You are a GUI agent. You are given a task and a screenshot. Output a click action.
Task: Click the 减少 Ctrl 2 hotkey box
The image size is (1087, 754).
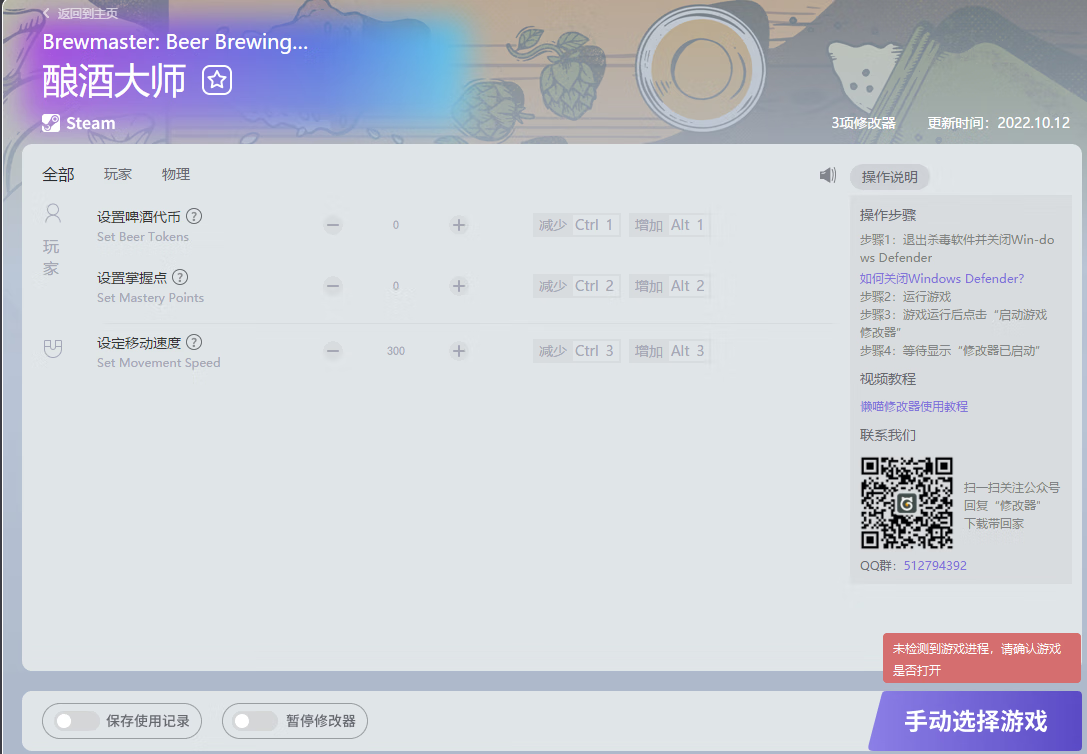[x=577, y=286]
